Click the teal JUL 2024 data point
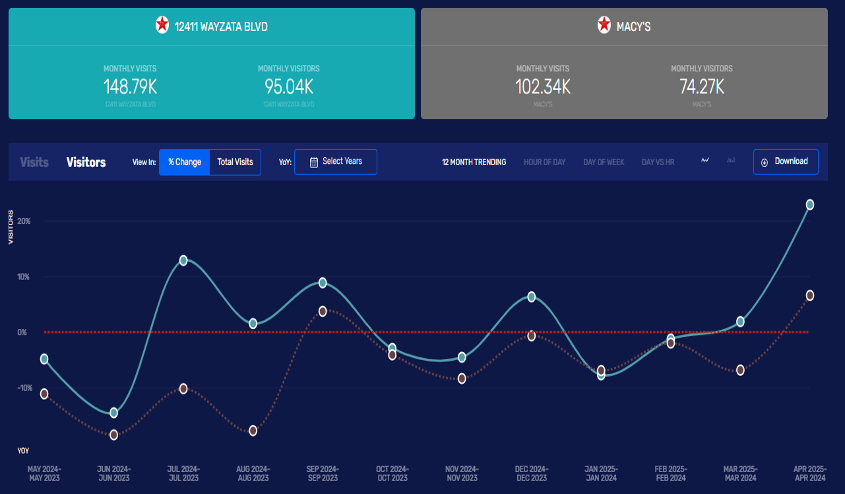This screenshot has height=494, width=845. pos(183,261)
